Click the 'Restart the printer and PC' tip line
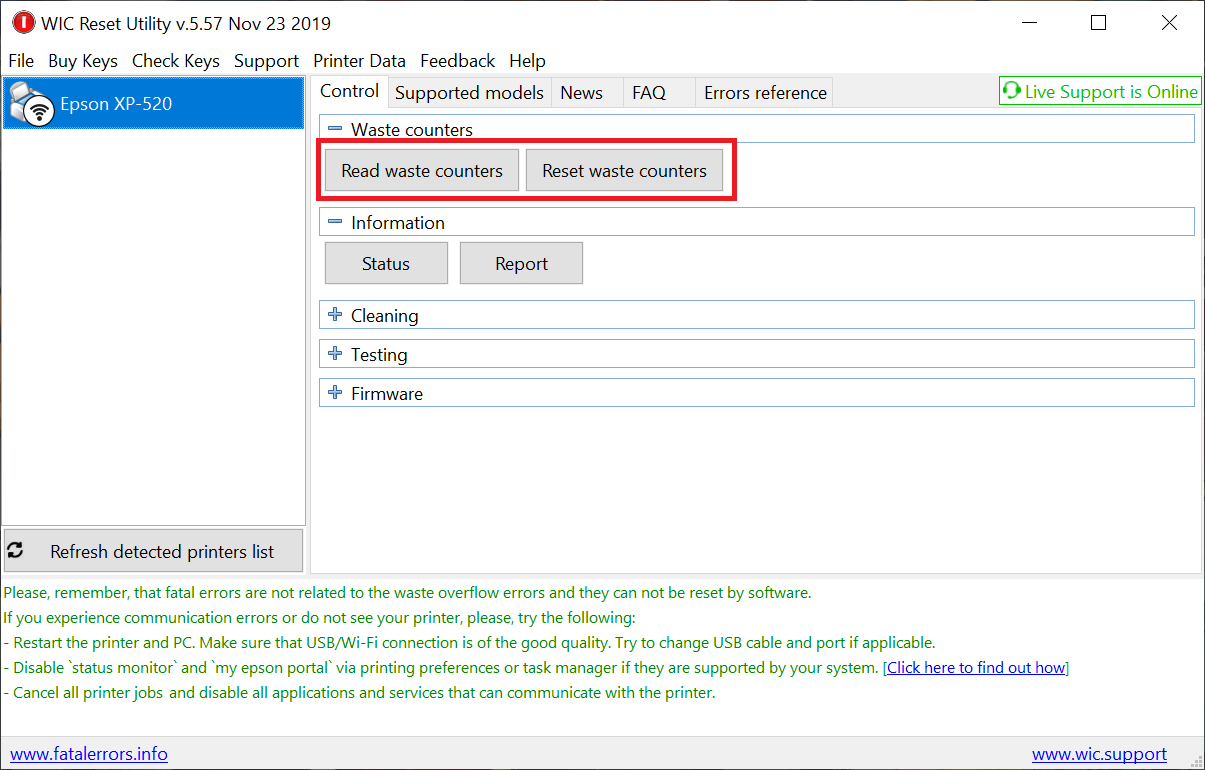 [x=469, y=642]
